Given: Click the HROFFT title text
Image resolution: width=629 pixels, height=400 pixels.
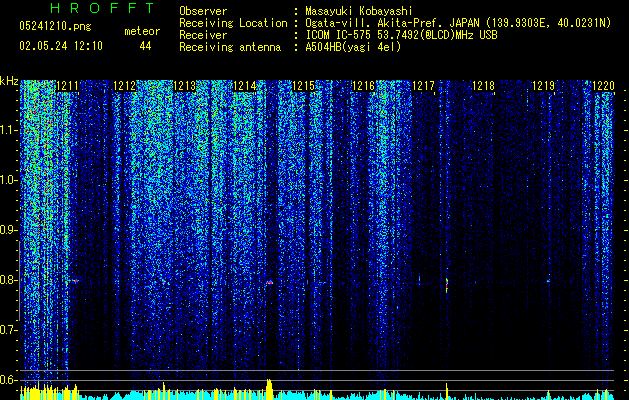Looking at the screenshot, I should [x=103, y=8].
